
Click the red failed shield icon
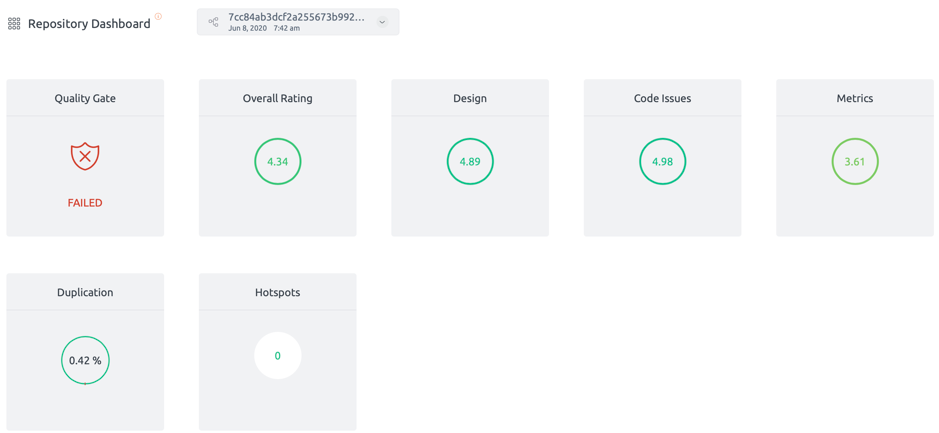(x=85, y=156)
